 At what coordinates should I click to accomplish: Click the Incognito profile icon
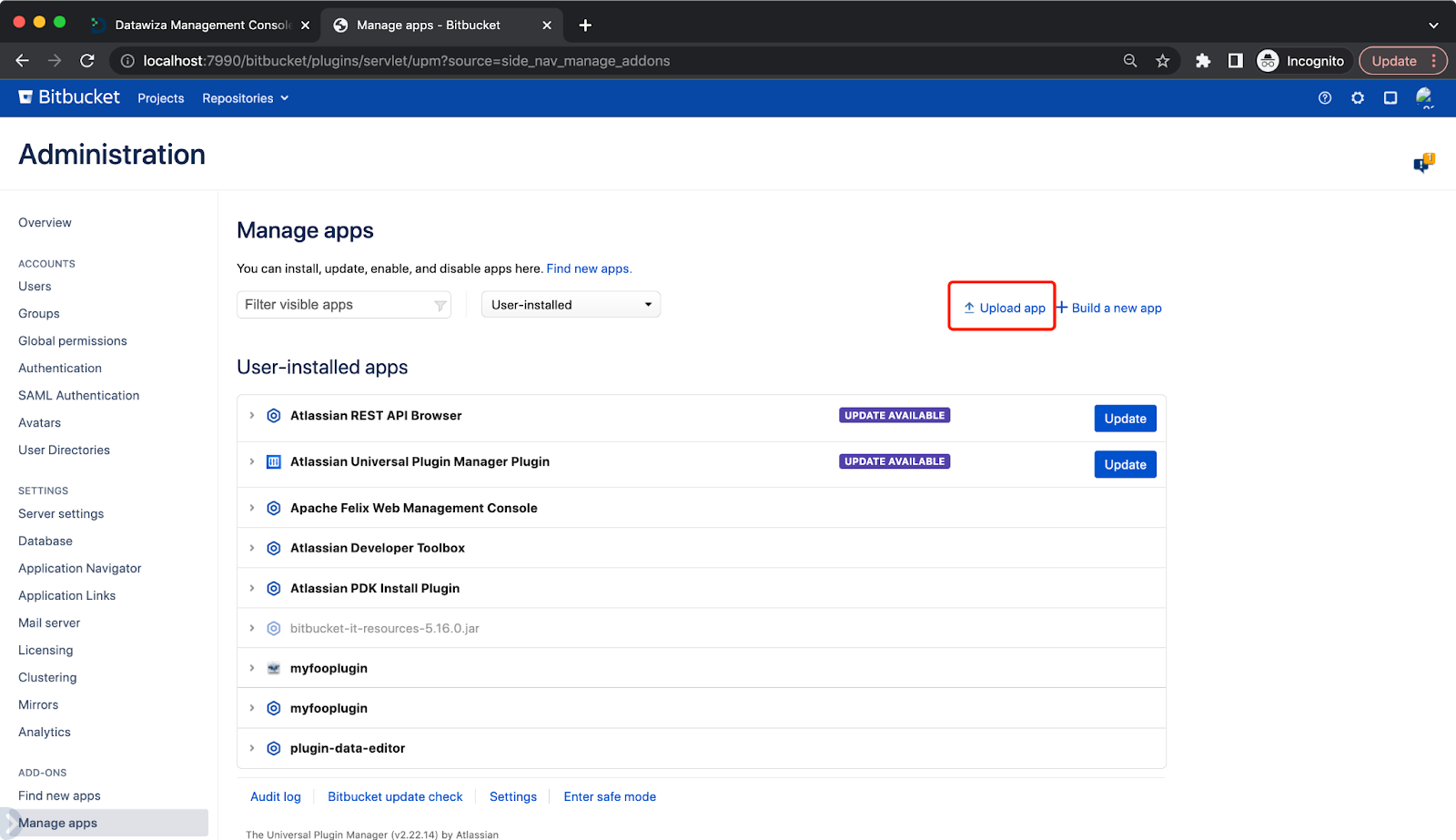click(1268, 61)
